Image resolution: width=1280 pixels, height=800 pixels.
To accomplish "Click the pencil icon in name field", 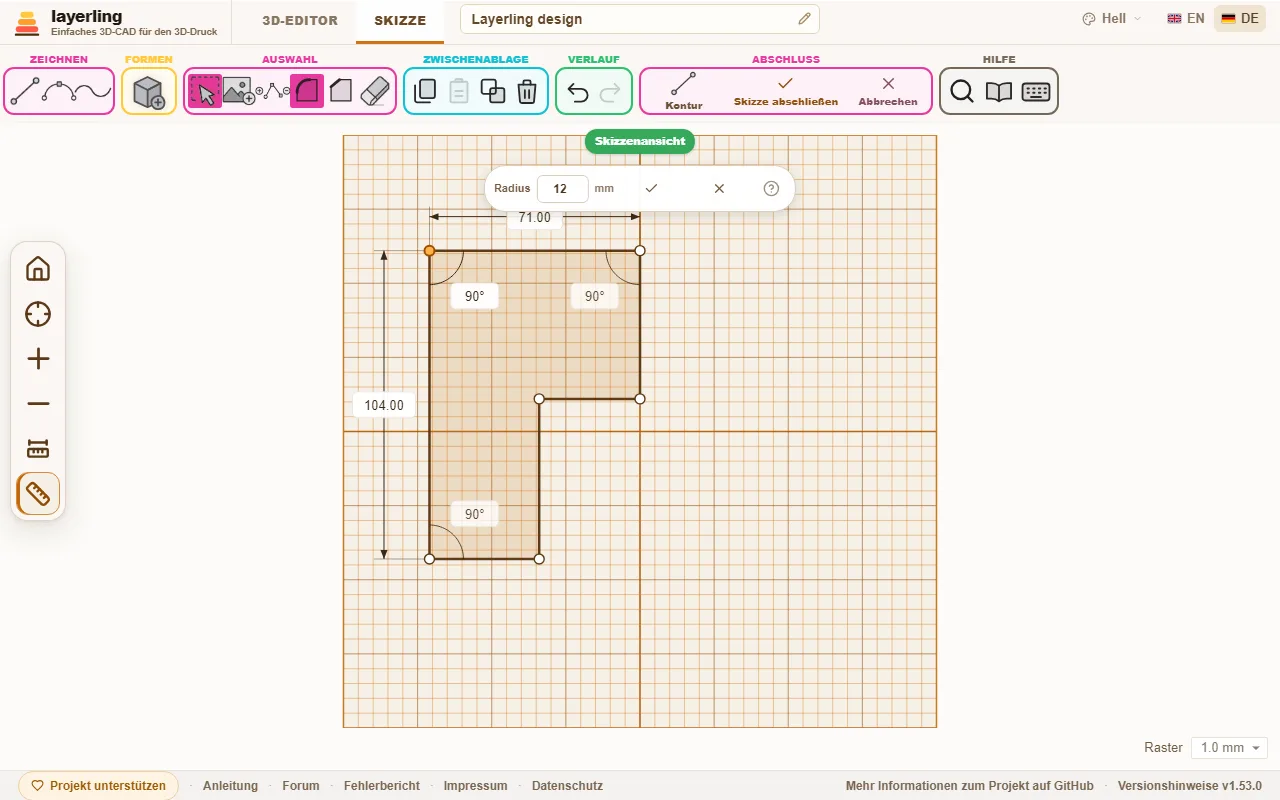I will pyautogui.click(x=804, y=19).
